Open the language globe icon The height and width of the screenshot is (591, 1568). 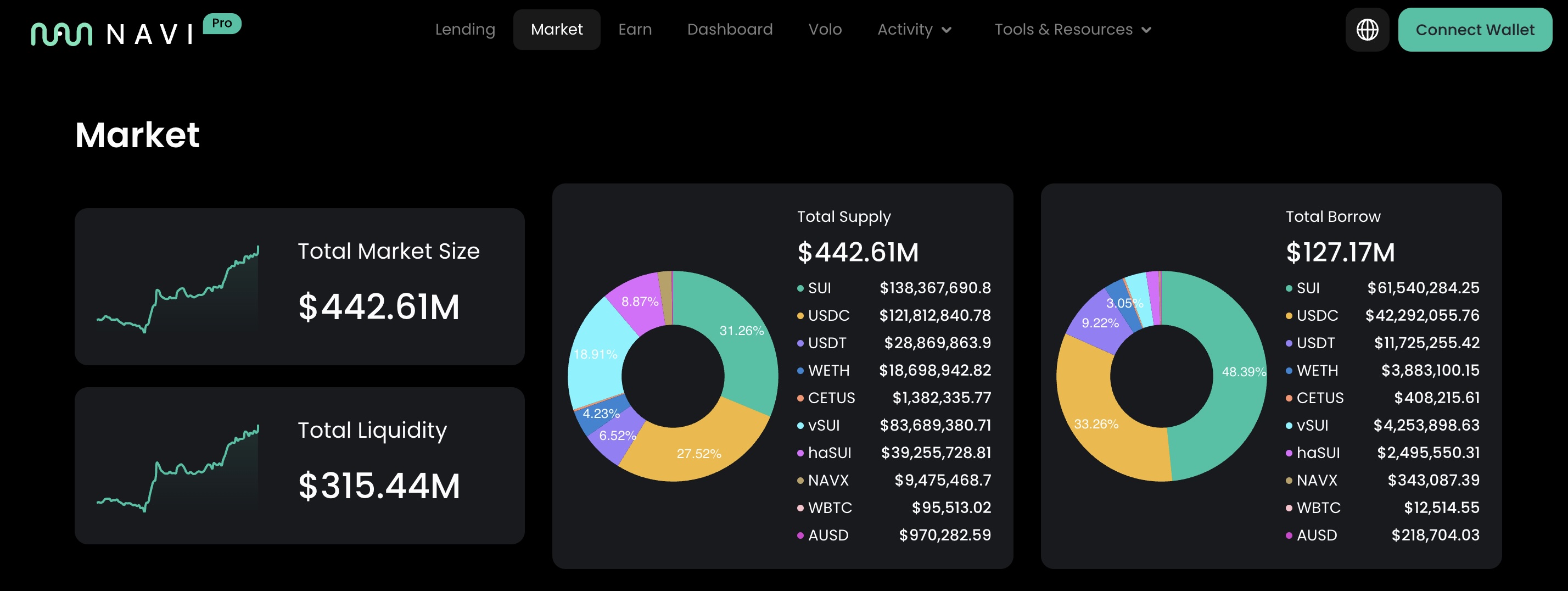coord(1367,29)
